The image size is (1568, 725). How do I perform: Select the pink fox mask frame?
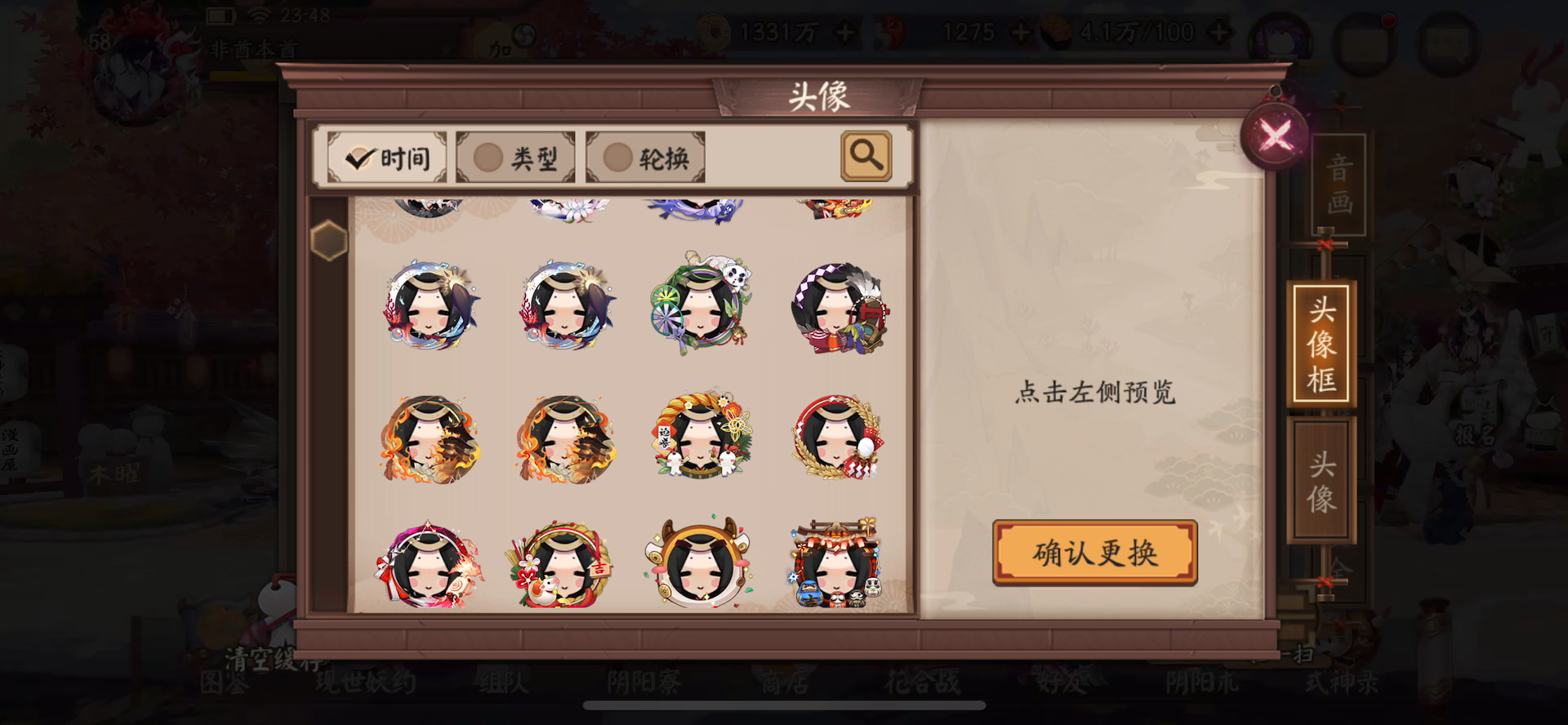(430, 565)
